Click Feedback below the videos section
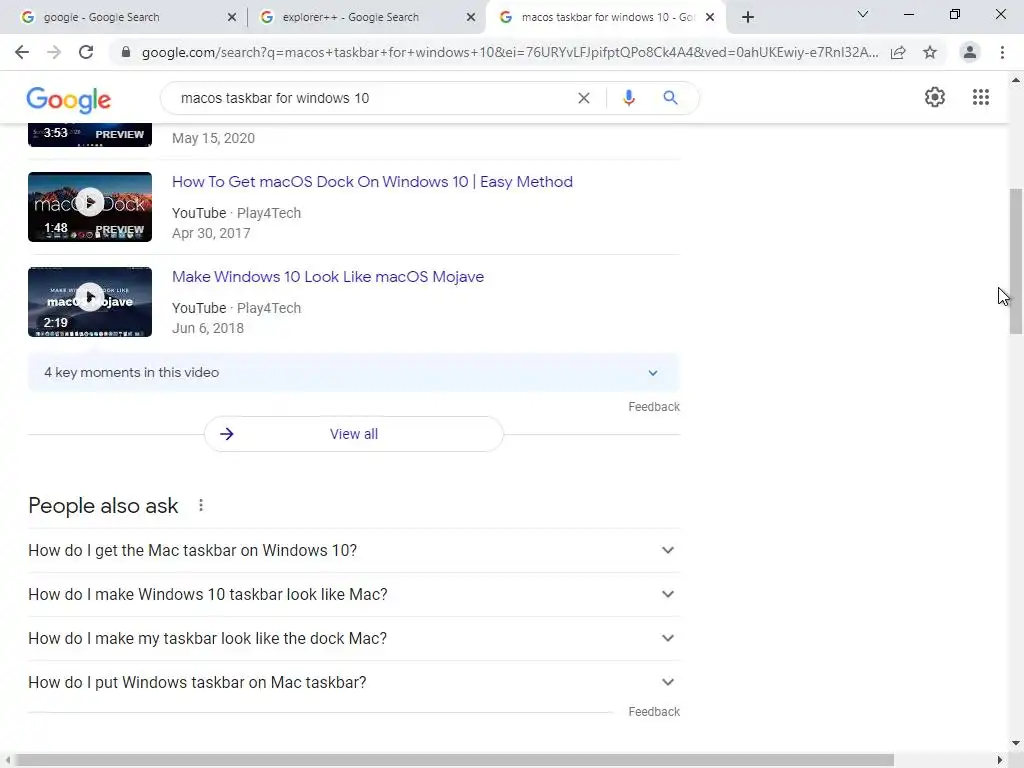This screenshot has height=768, width=1024. point(654,407)
